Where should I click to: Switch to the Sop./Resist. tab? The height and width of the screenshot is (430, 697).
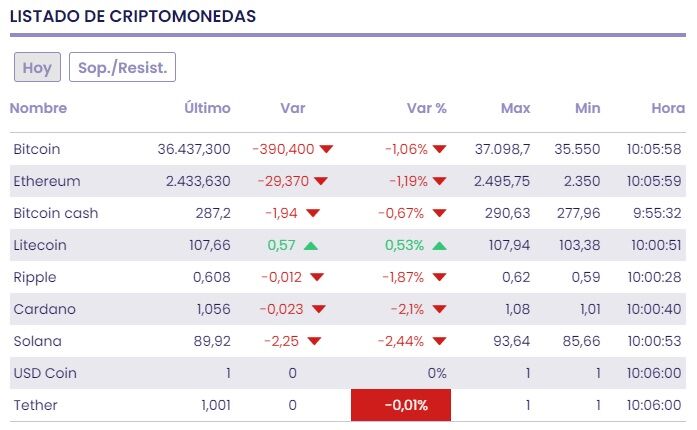(122, 68)
